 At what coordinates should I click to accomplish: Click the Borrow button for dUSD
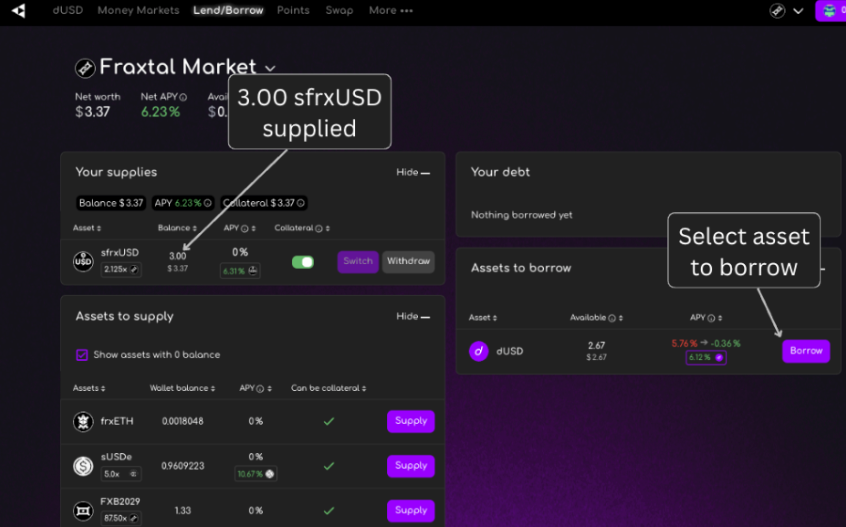(806, 351)
